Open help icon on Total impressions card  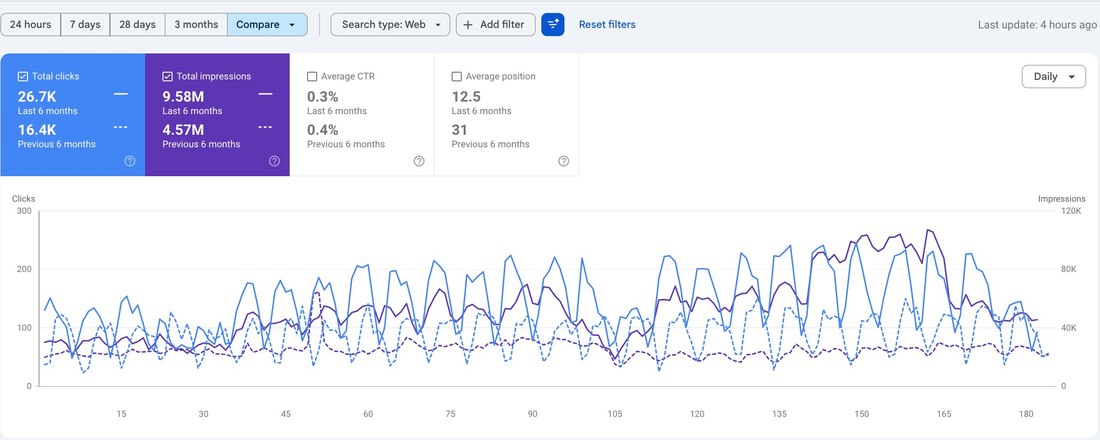click(x=274, y=161)
